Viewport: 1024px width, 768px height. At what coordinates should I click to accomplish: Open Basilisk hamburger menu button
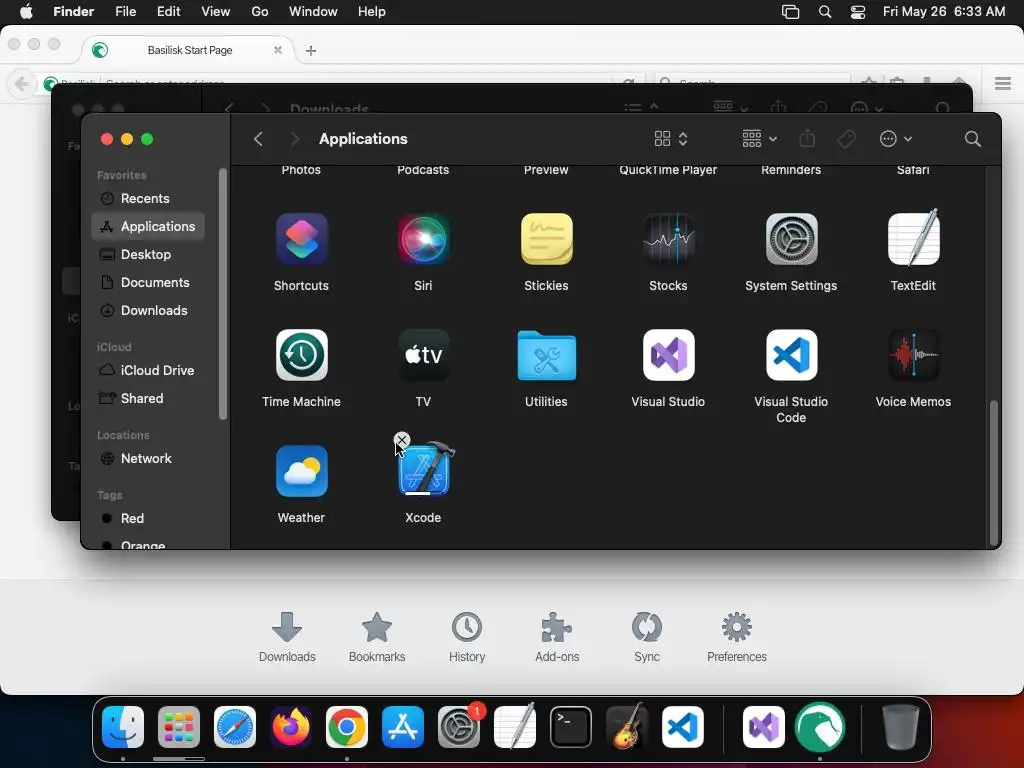(x=1003, y=84)
